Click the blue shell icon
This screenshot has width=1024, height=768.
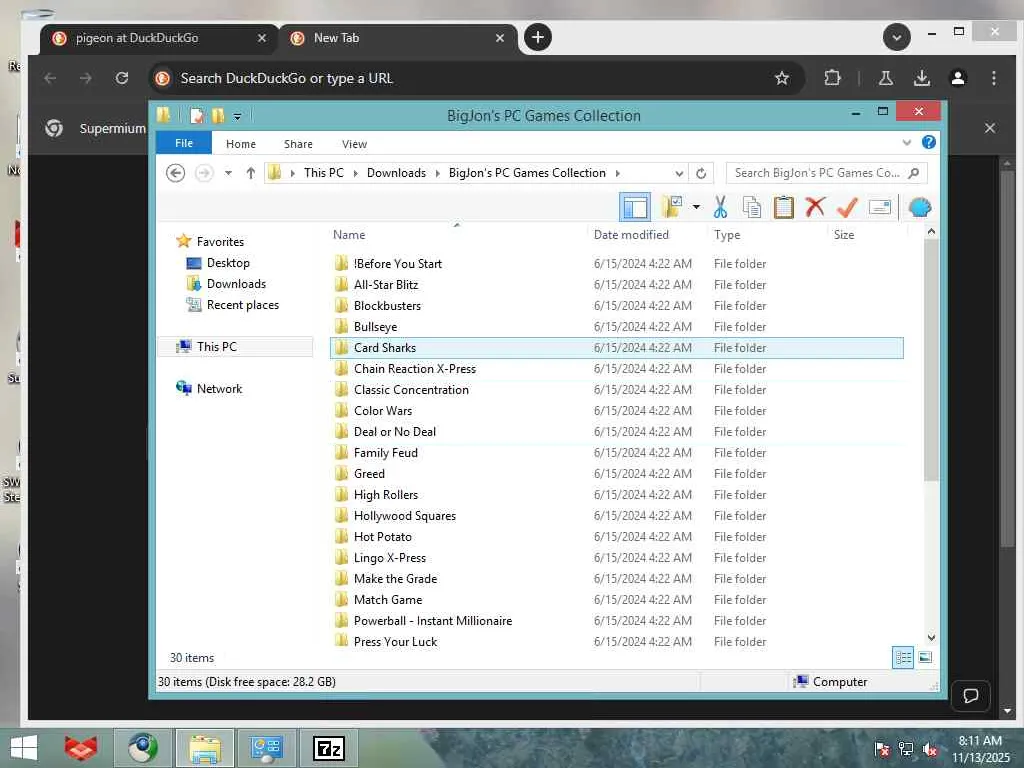tap(920, 208)
